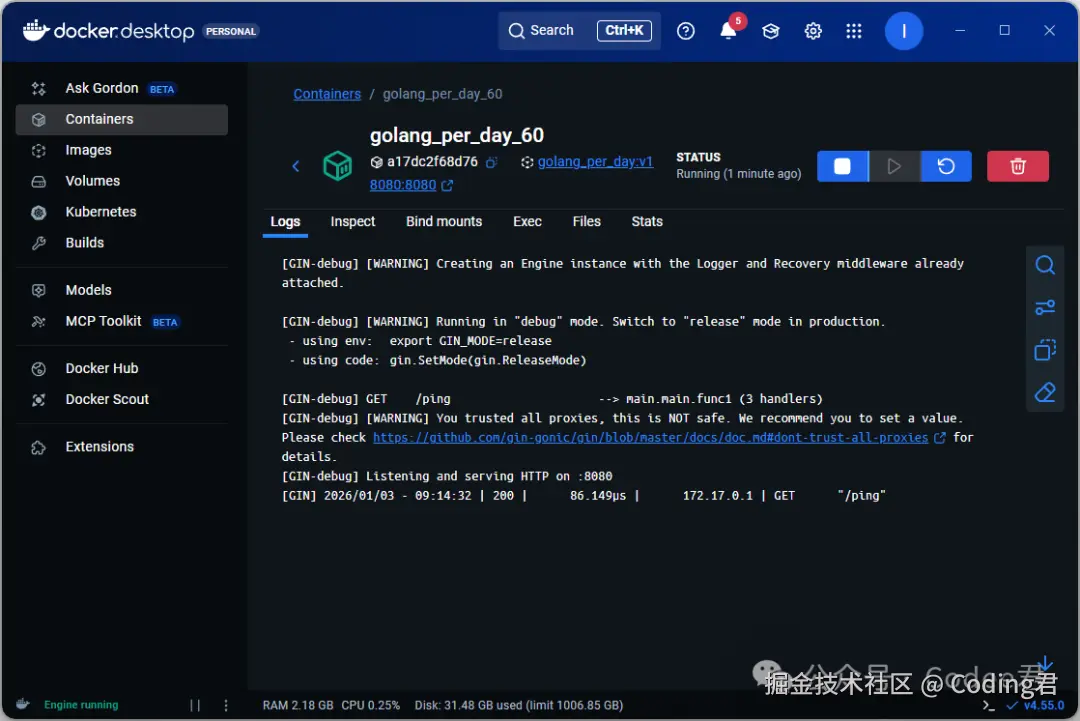The height and width of the screenshot is (721, 1080).
Task: Open the help question mark icon
Action: coord(685,31)
